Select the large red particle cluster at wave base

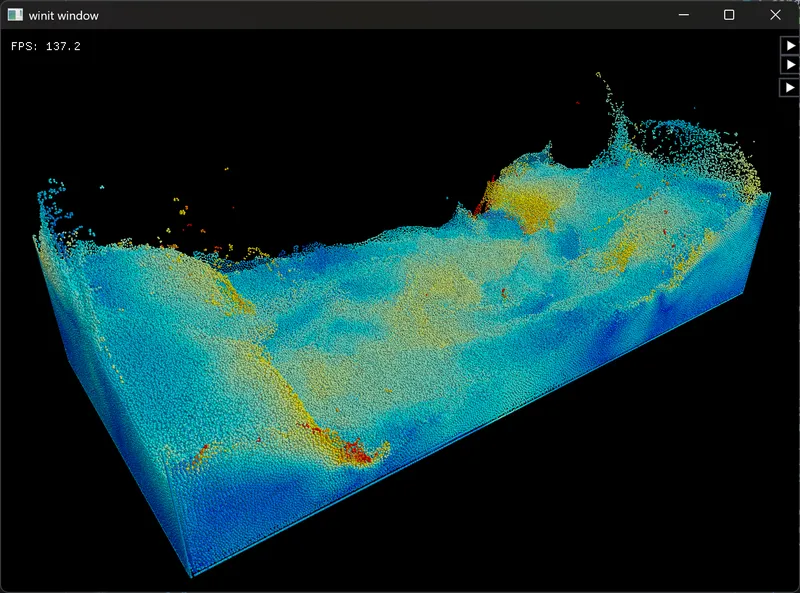(356, 453)
